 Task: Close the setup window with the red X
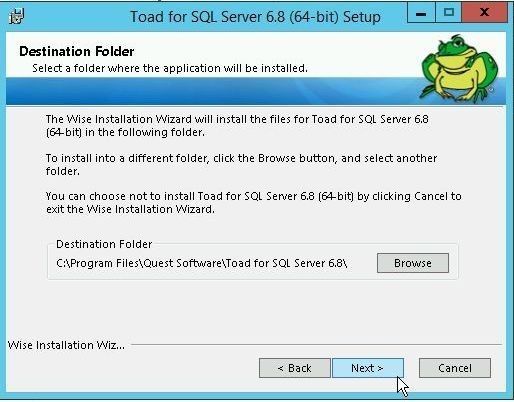[x=485, y=13]
